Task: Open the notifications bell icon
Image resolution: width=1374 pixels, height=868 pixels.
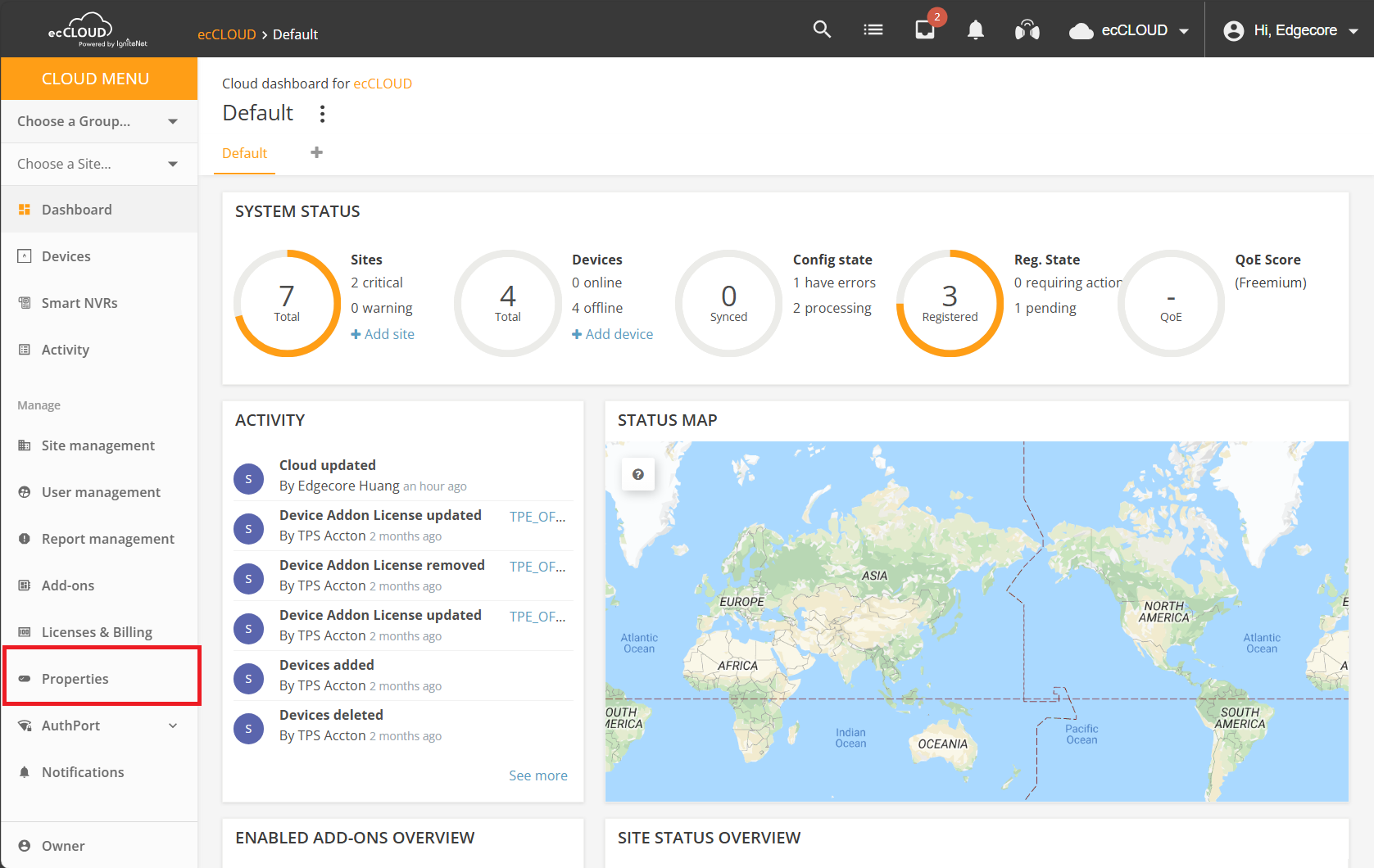Action: tap(975, 30)
